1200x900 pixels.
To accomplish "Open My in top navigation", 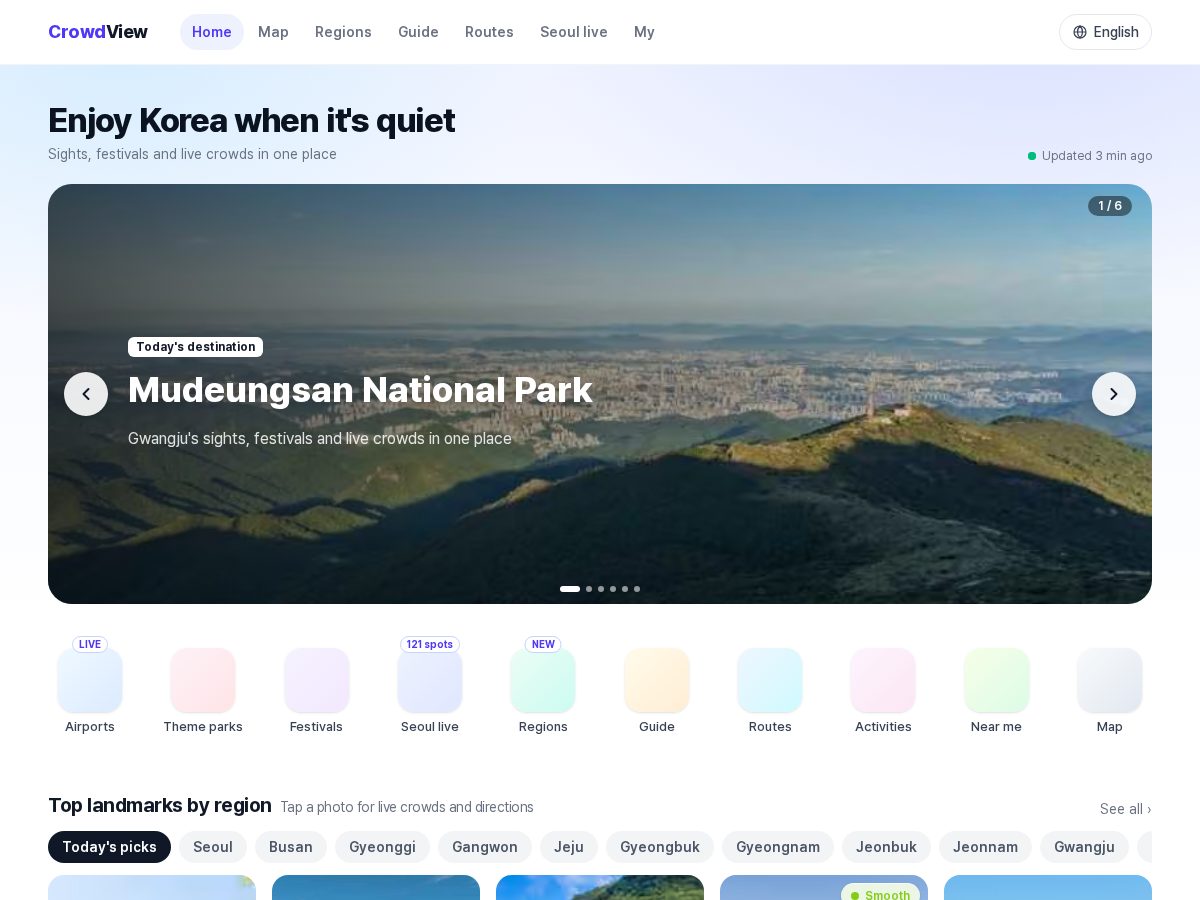I will [644, 32].
